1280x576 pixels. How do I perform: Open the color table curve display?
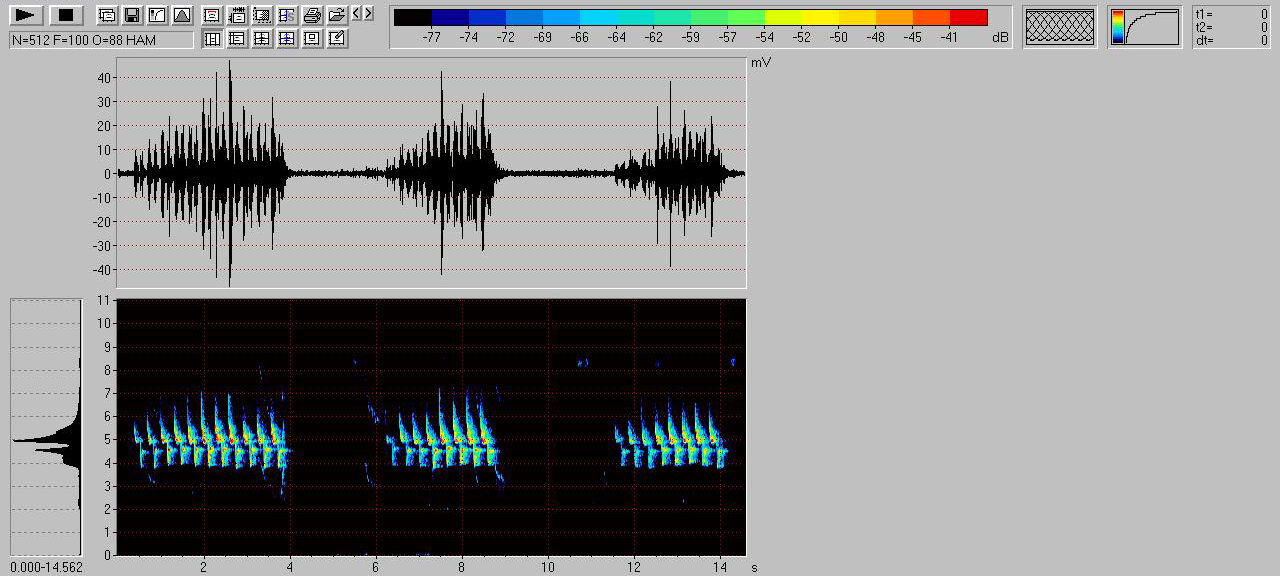pos(1144,27)
